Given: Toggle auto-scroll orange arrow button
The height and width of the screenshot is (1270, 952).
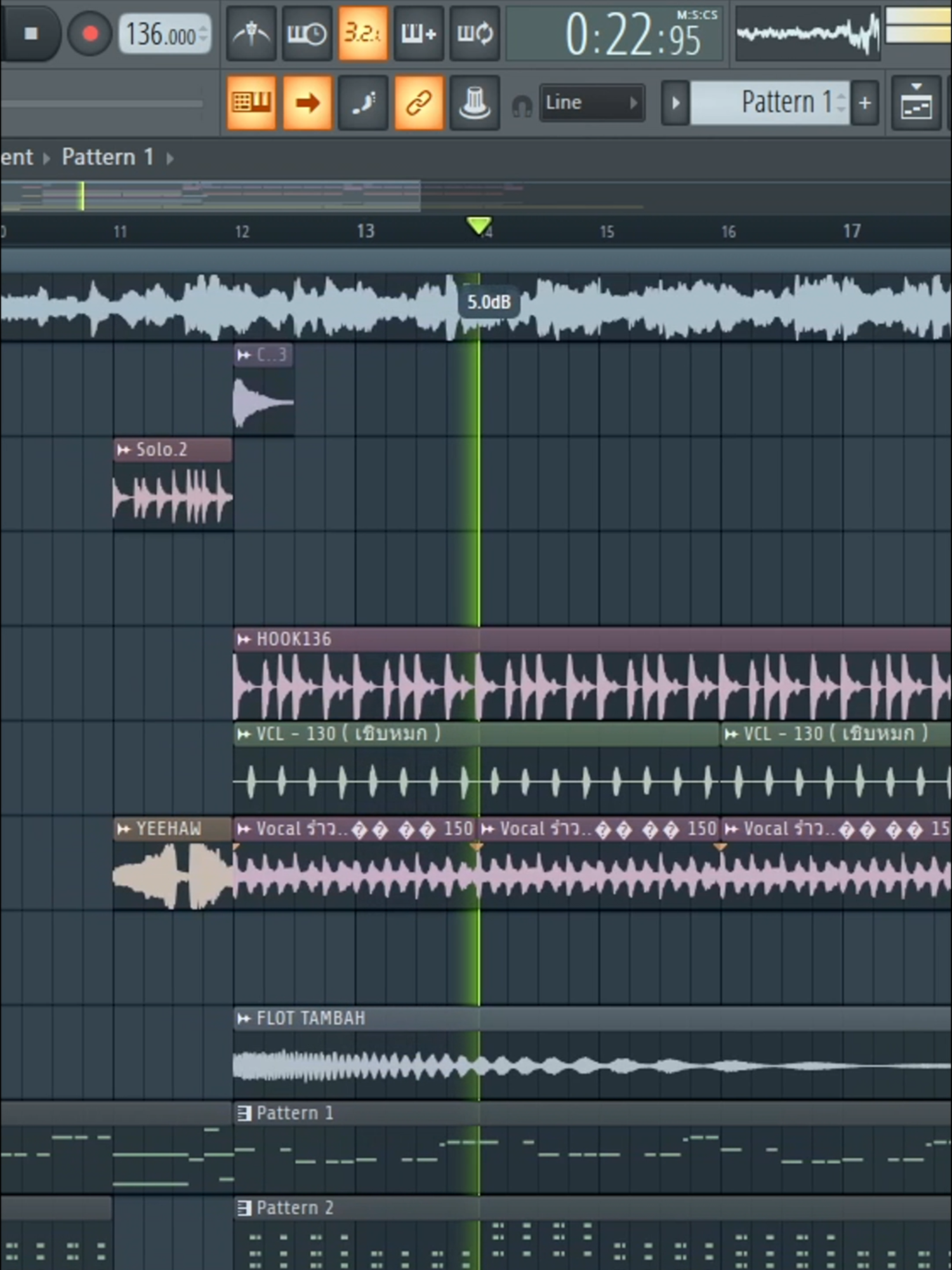Looking at the screenshot, I should (307, 102).
